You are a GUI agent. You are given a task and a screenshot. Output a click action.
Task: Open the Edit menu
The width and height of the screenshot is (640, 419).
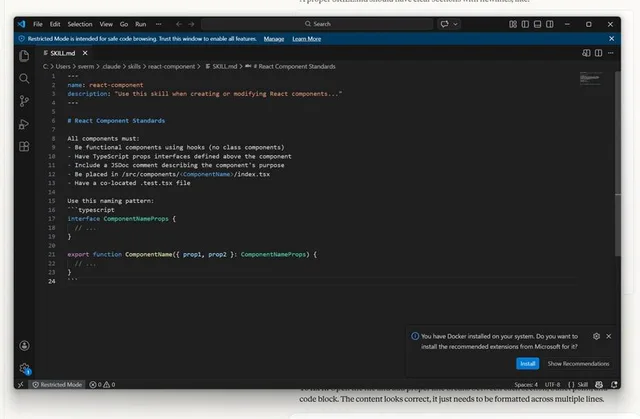pyautogui.click(x=55, y=24)
